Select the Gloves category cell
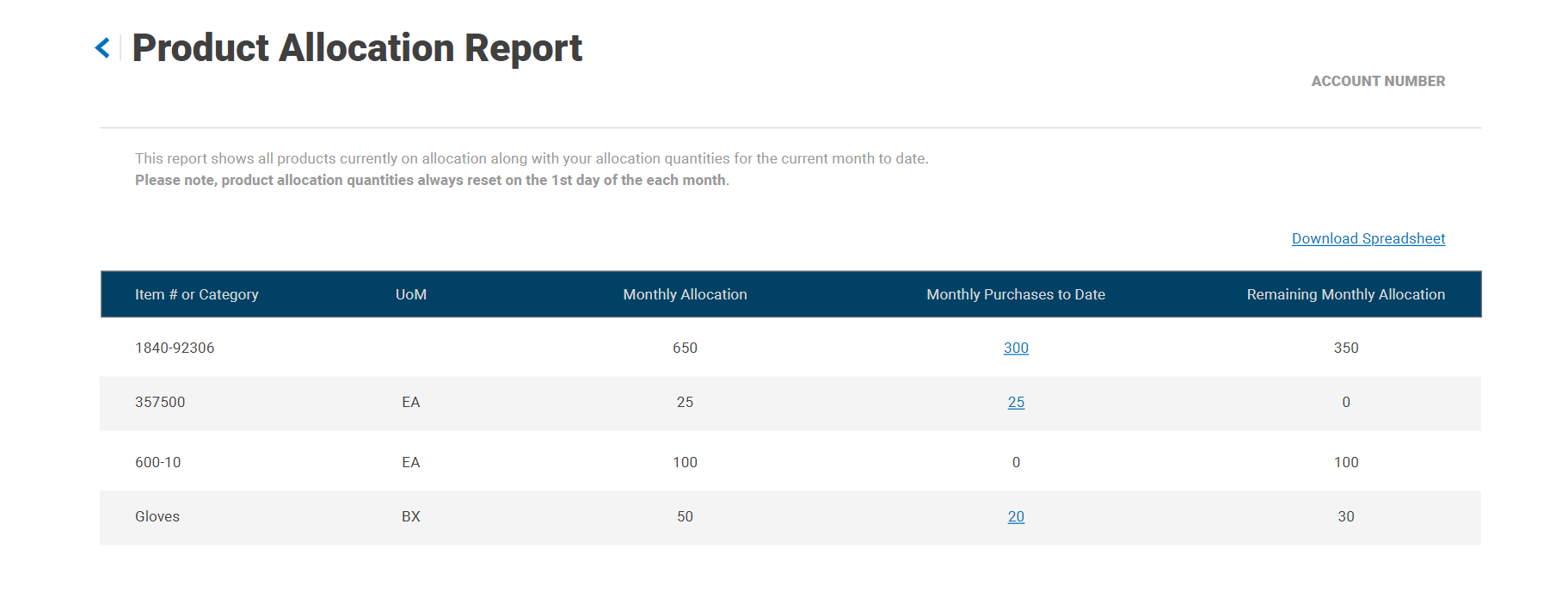 157,516
